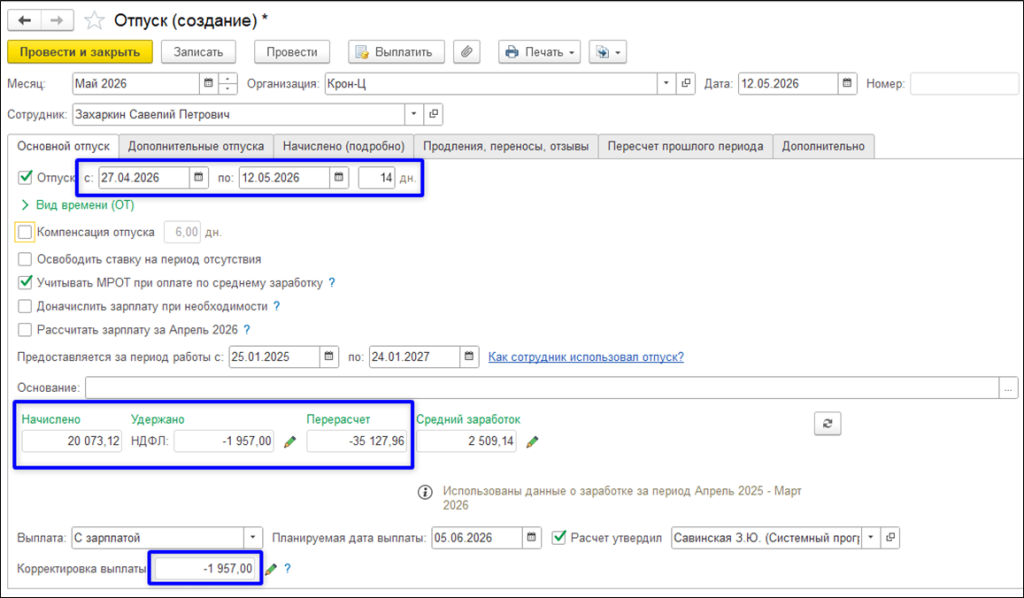Open attached files via paperclip icon
Viewport: 1024px width, 598px height.
tap(466, 52)
